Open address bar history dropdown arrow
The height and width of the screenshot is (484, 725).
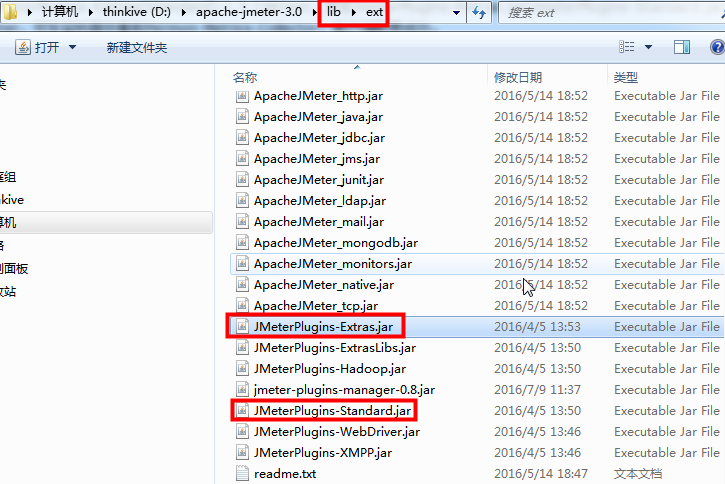tap(456, 13)
